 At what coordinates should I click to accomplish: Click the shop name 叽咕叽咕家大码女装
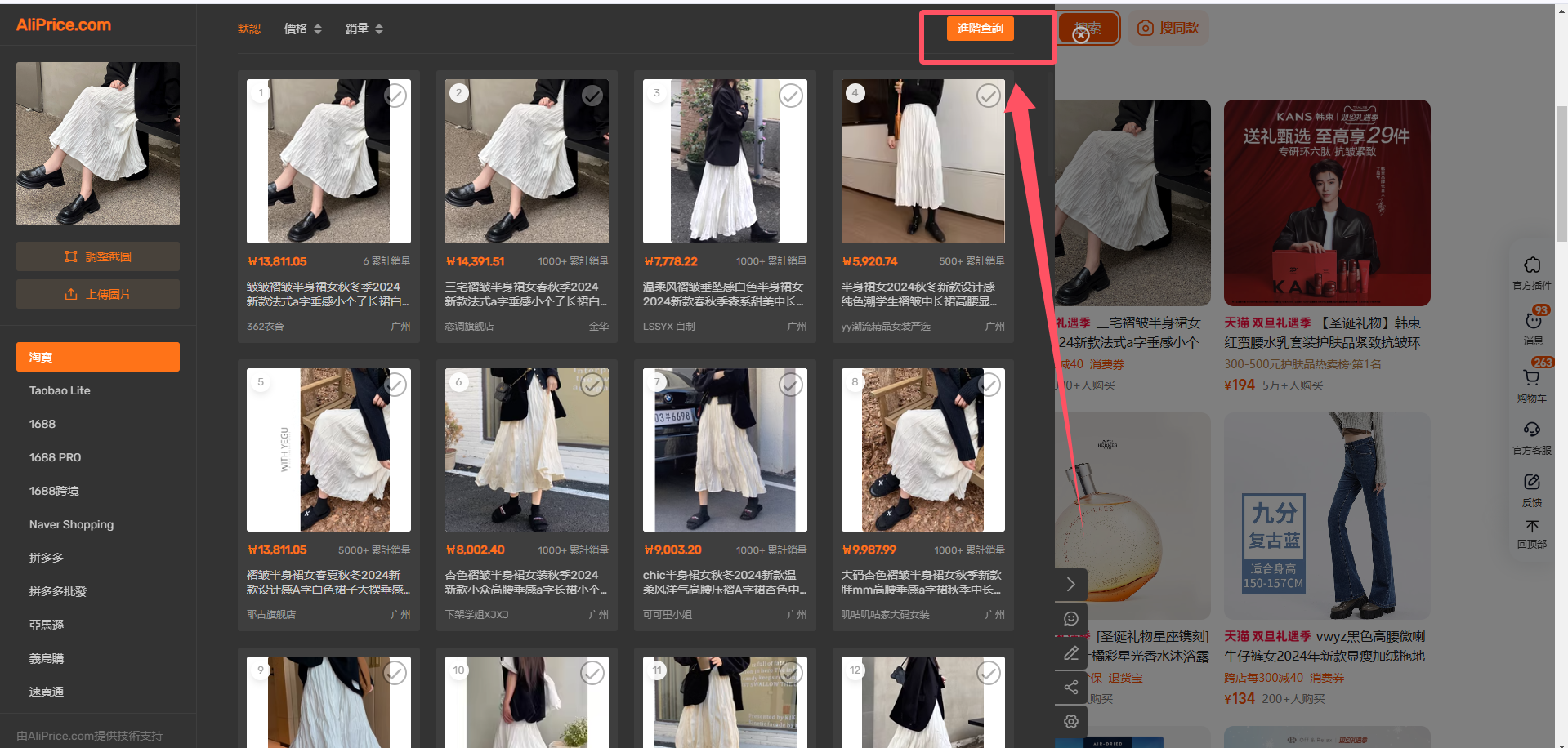pyautogui.click(x=886, y=615)
